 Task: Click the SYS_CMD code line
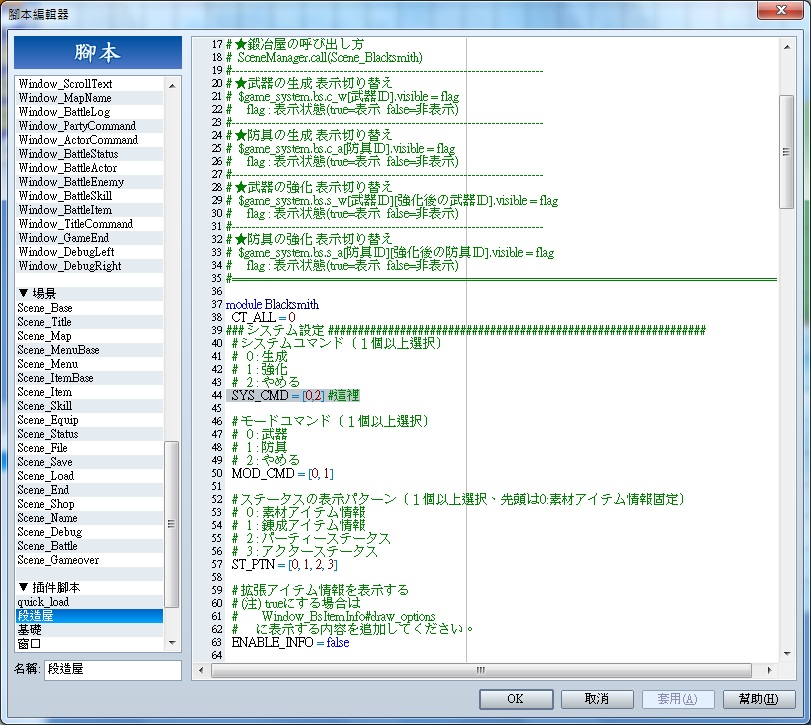pyautogui.click(x=295, y=396)
